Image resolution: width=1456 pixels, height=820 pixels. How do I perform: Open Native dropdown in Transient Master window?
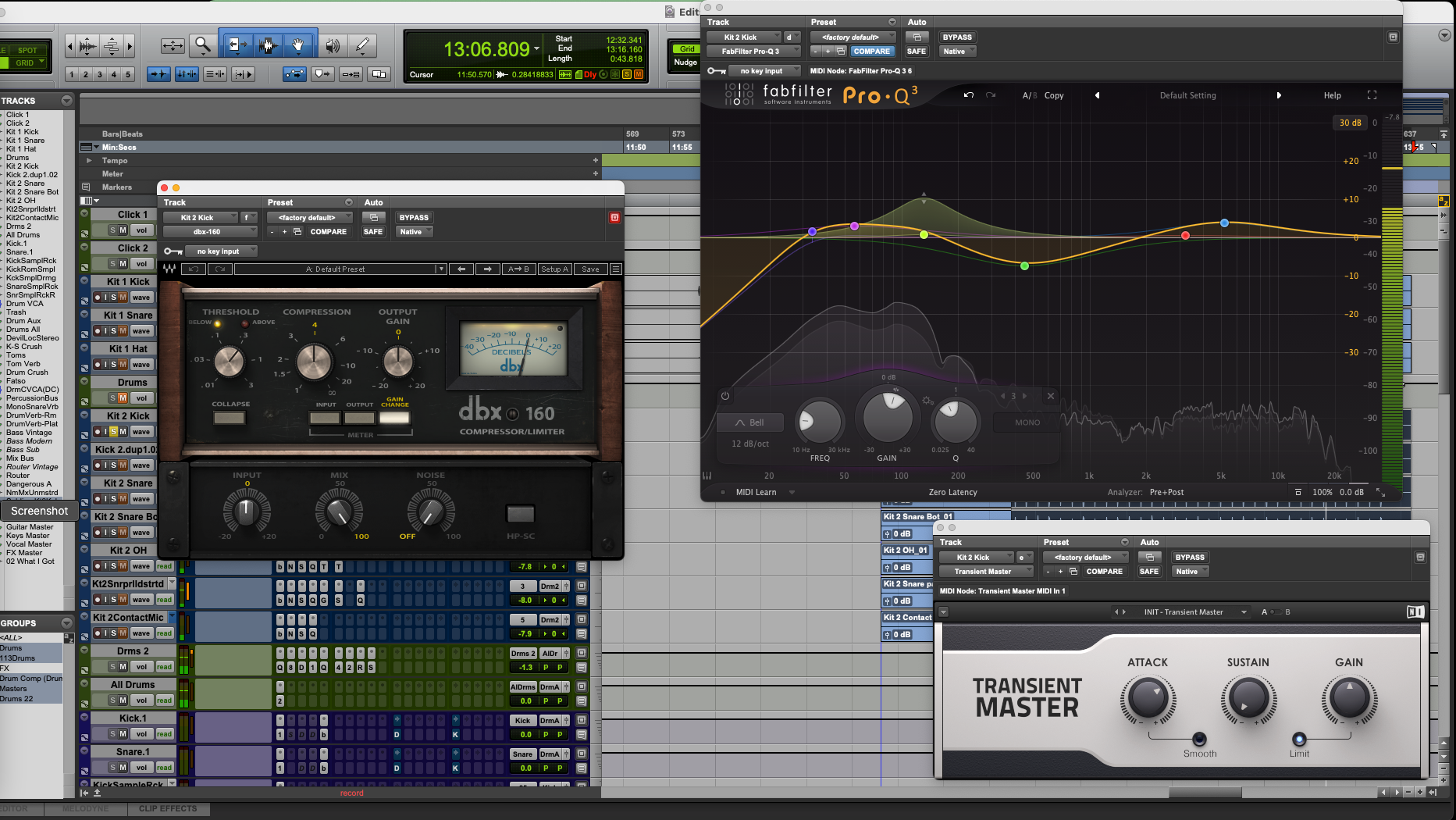1190,572
